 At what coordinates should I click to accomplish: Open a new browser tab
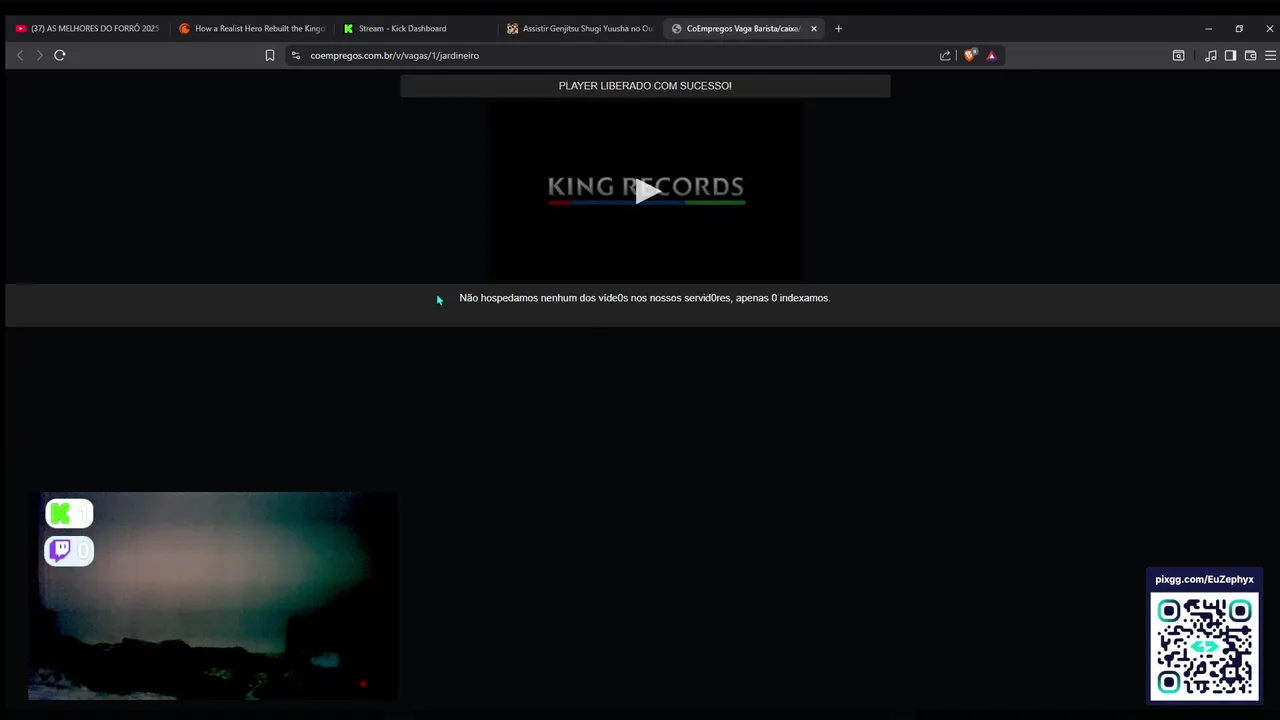[x=839, y=28]
